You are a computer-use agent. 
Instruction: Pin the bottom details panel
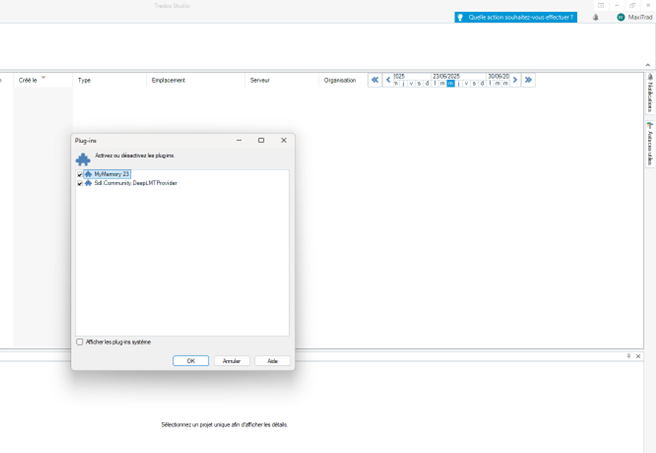[x=628, y=356]
